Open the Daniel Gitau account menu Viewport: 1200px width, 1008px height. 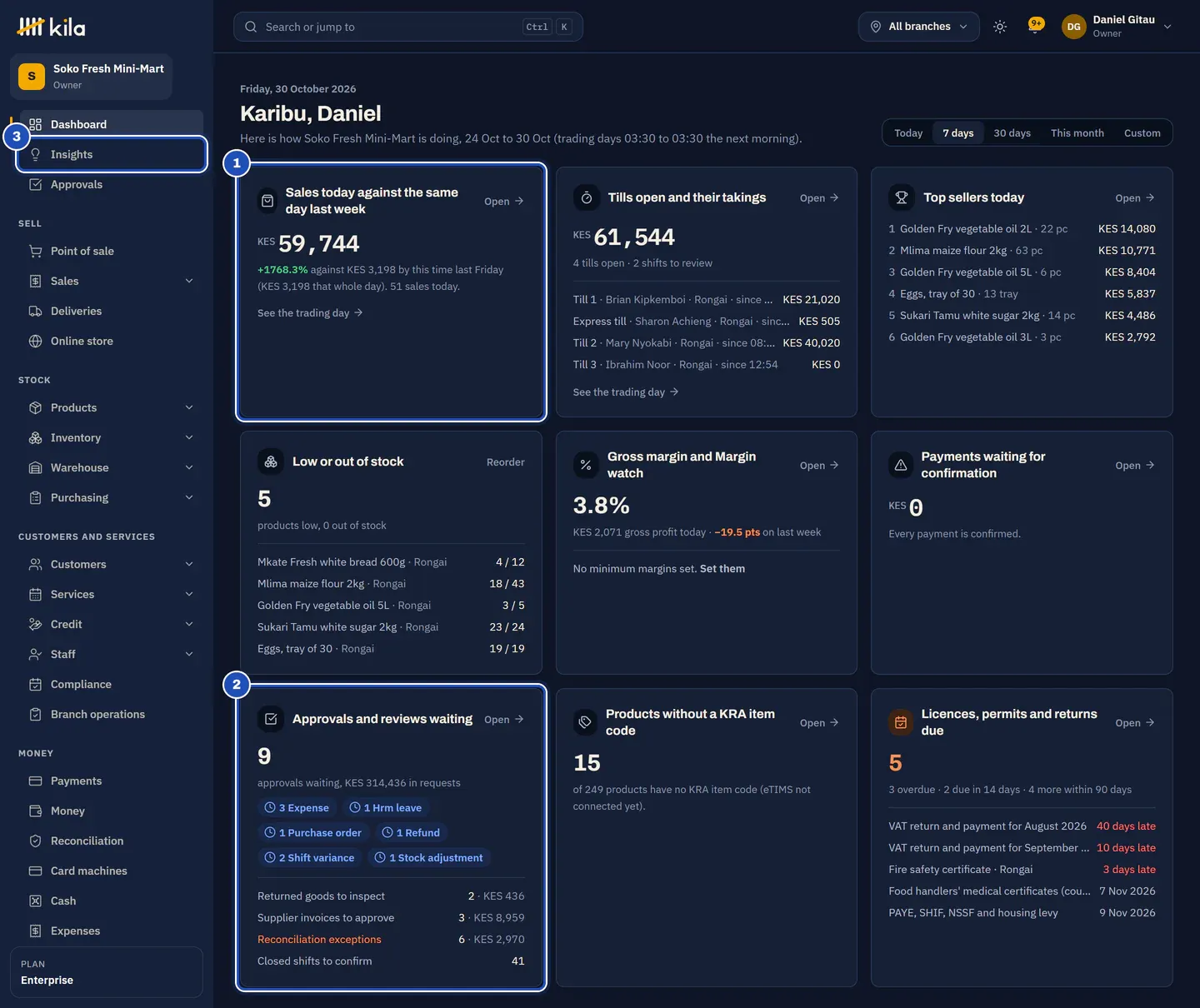[x=1117, y=27]
